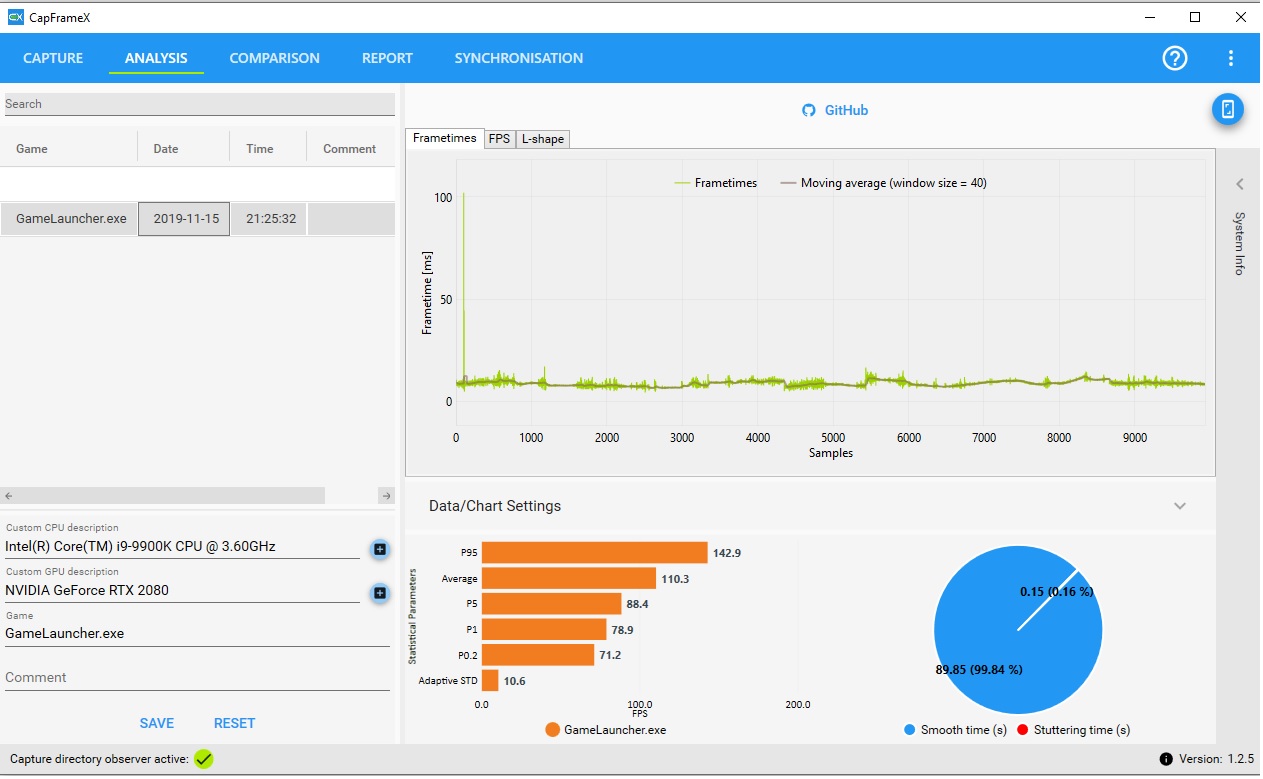Click the Comment column header
Viewport: 1263px width, 779px height.
coord(351,148)
